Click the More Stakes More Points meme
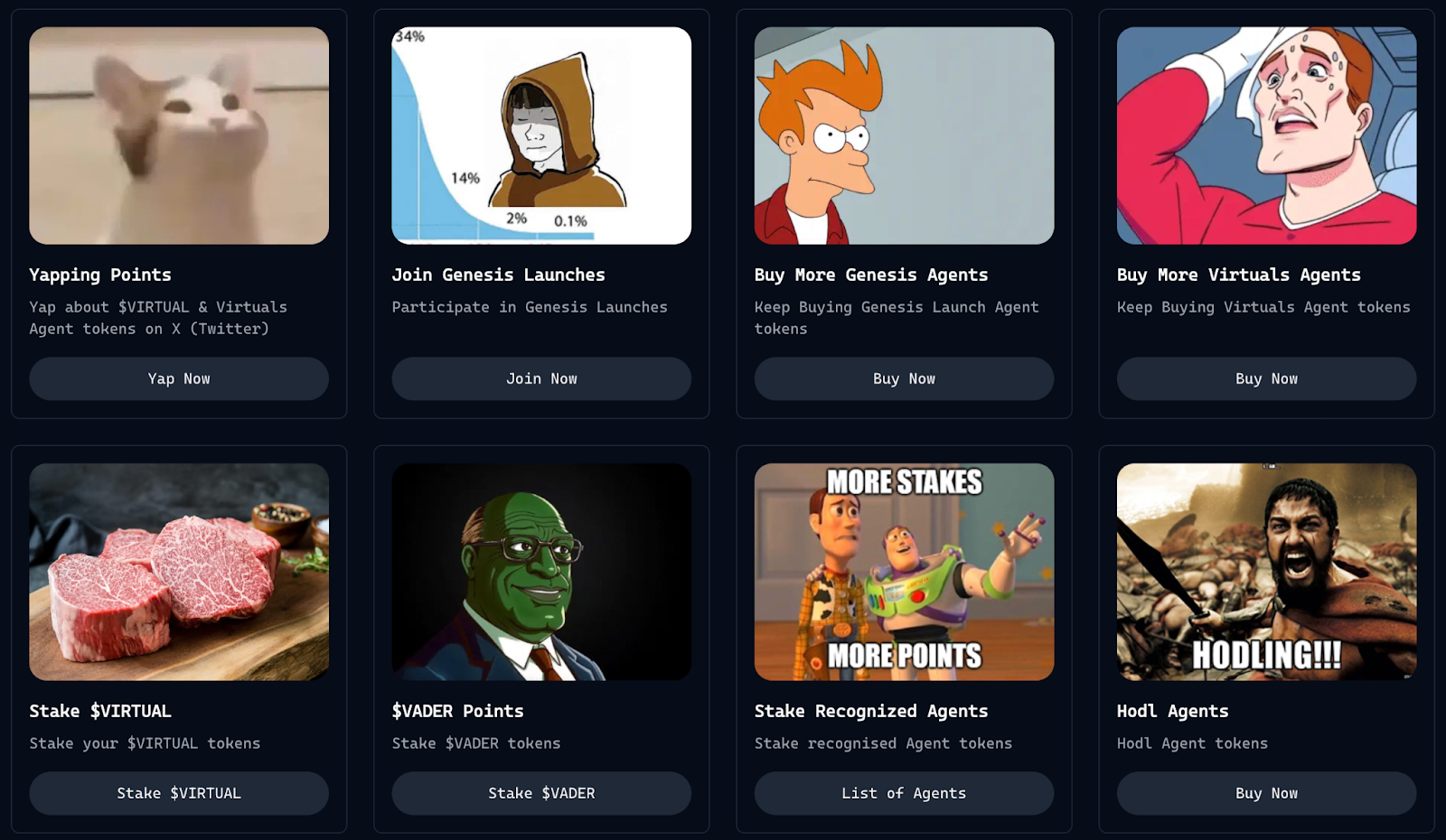This screenshot has height=840, width=1446. tap(904, 572)
